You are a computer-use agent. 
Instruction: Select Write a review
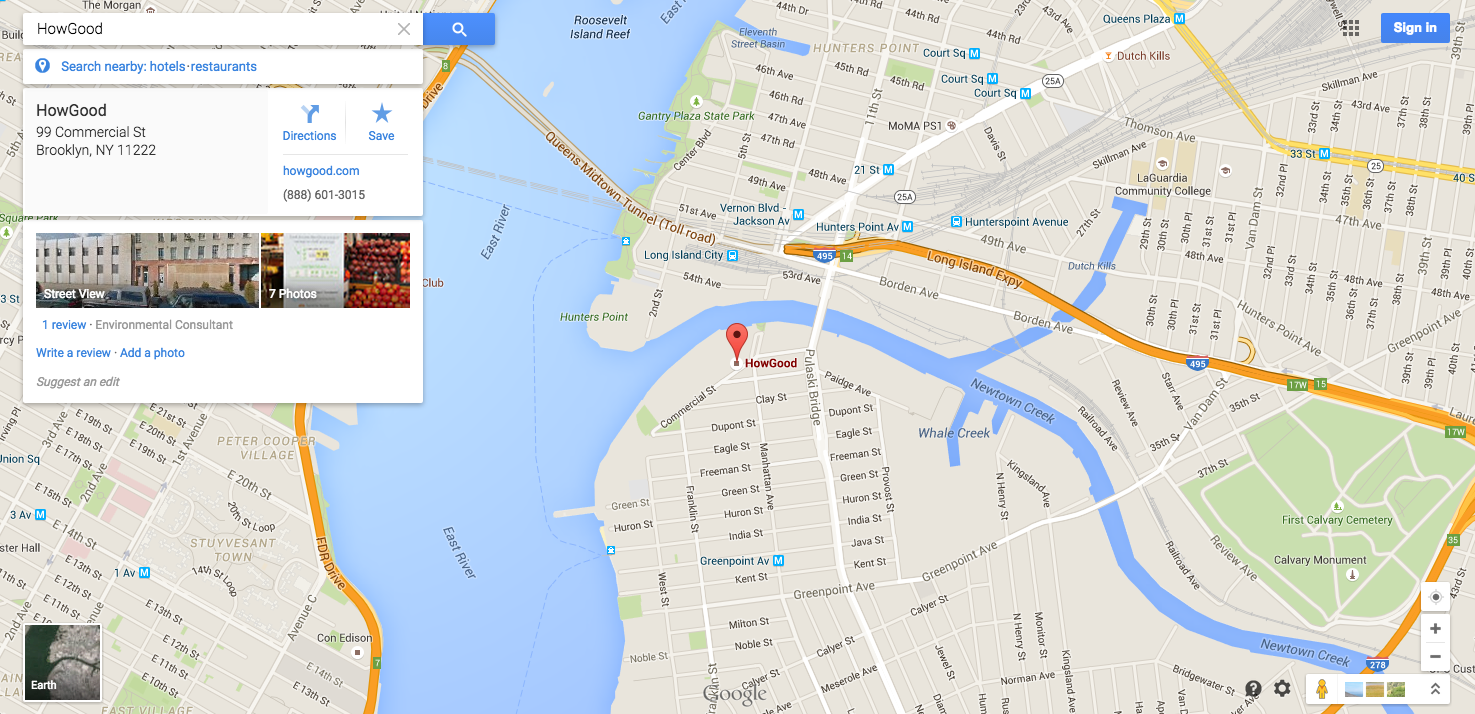coord(73,353)
